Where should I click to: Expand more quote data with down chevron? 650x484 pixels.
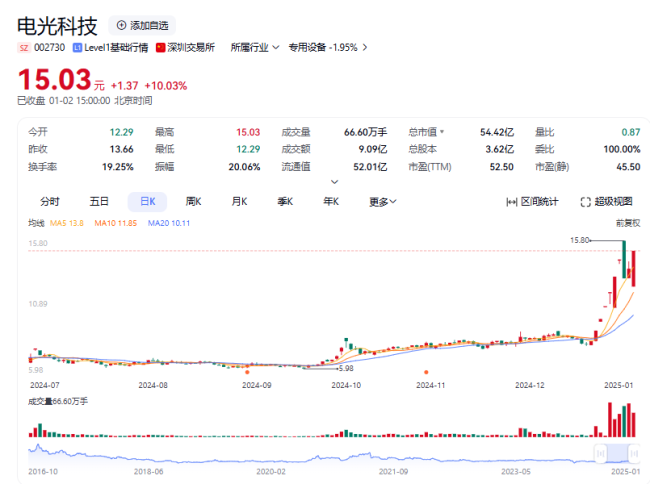[x=335, y=182]
